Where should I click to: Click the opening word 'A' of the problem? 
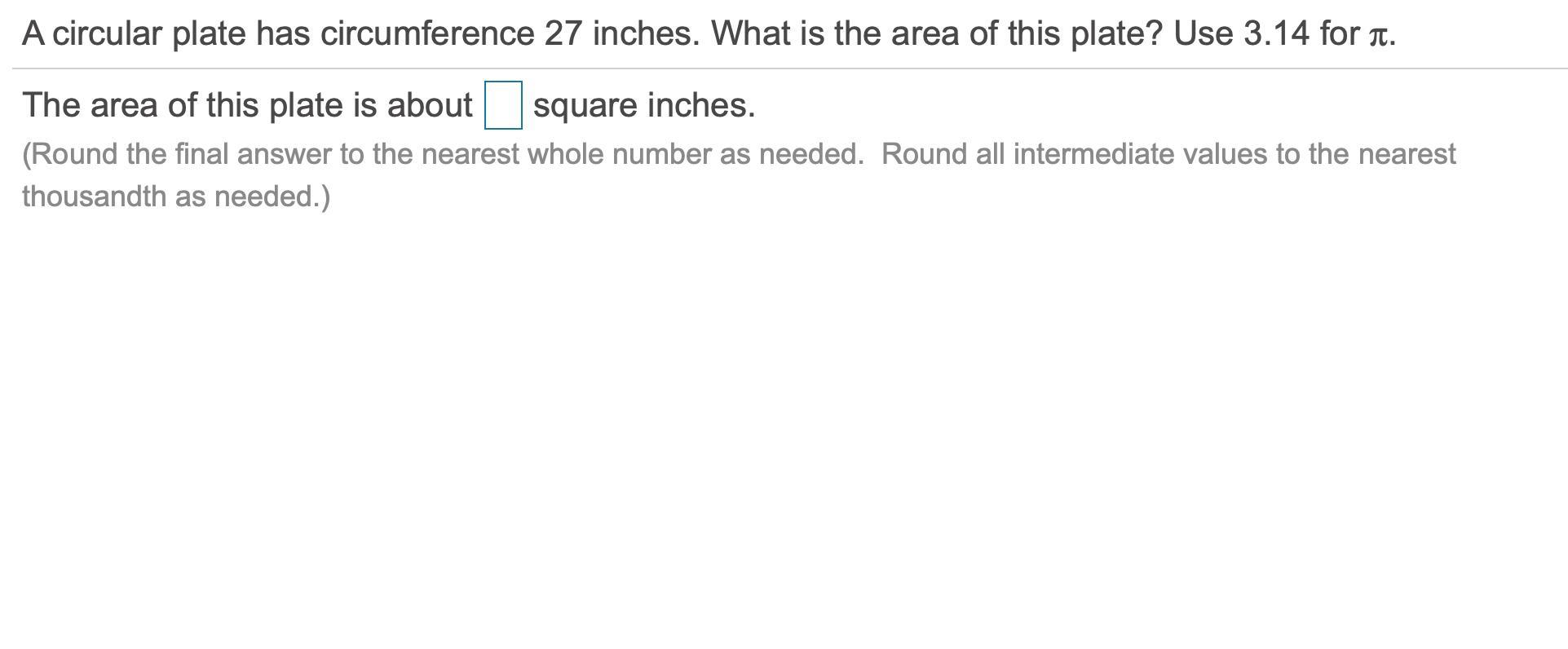(x=33, y=33)
